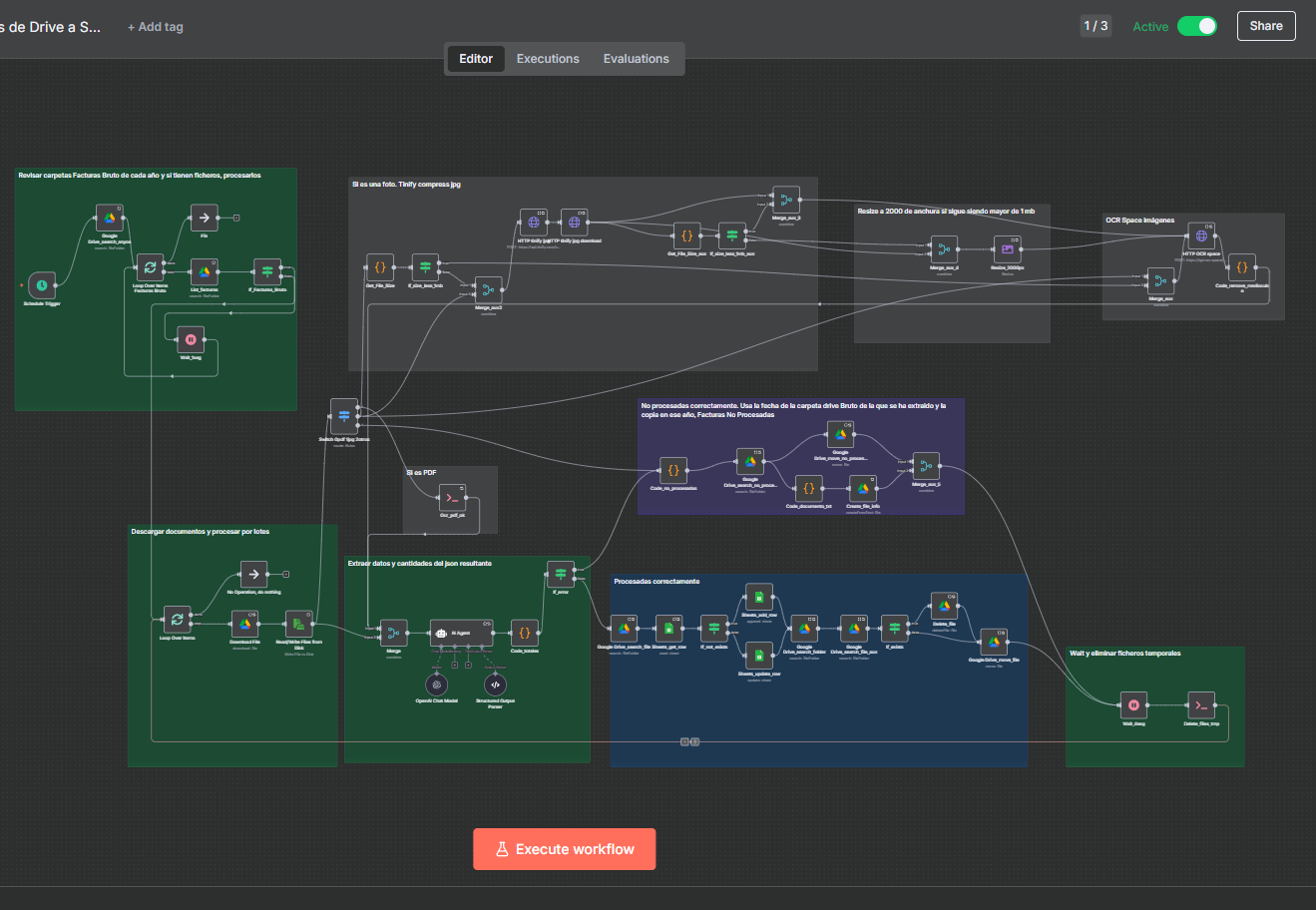The width and height of the screenshot is (1316, 910).
Task: Click the Switch node below the photo group
Action: click(x=344, y=415)
